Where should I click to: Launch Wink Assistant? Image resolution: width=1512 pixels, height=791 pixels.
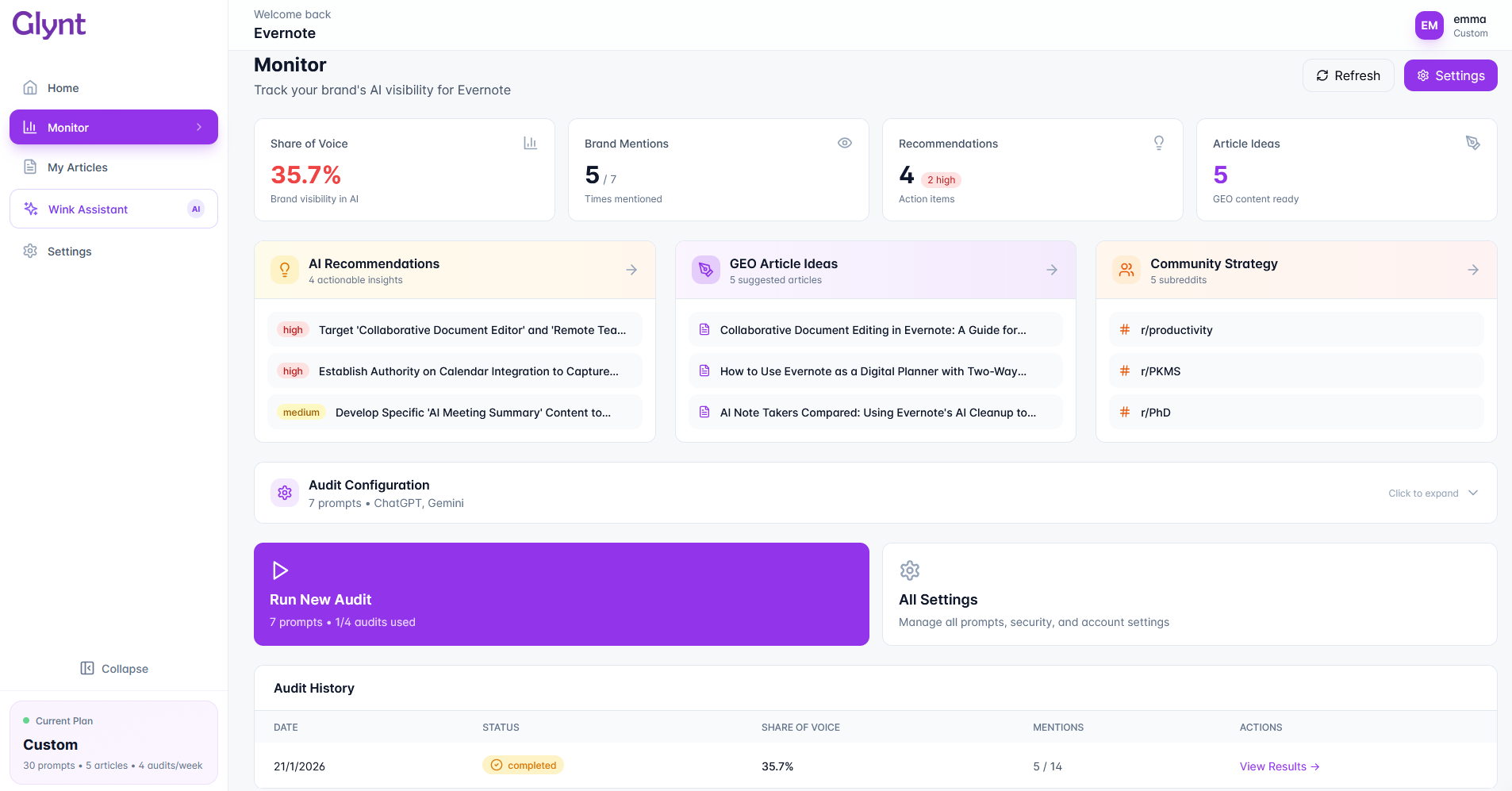click(113, 209)
